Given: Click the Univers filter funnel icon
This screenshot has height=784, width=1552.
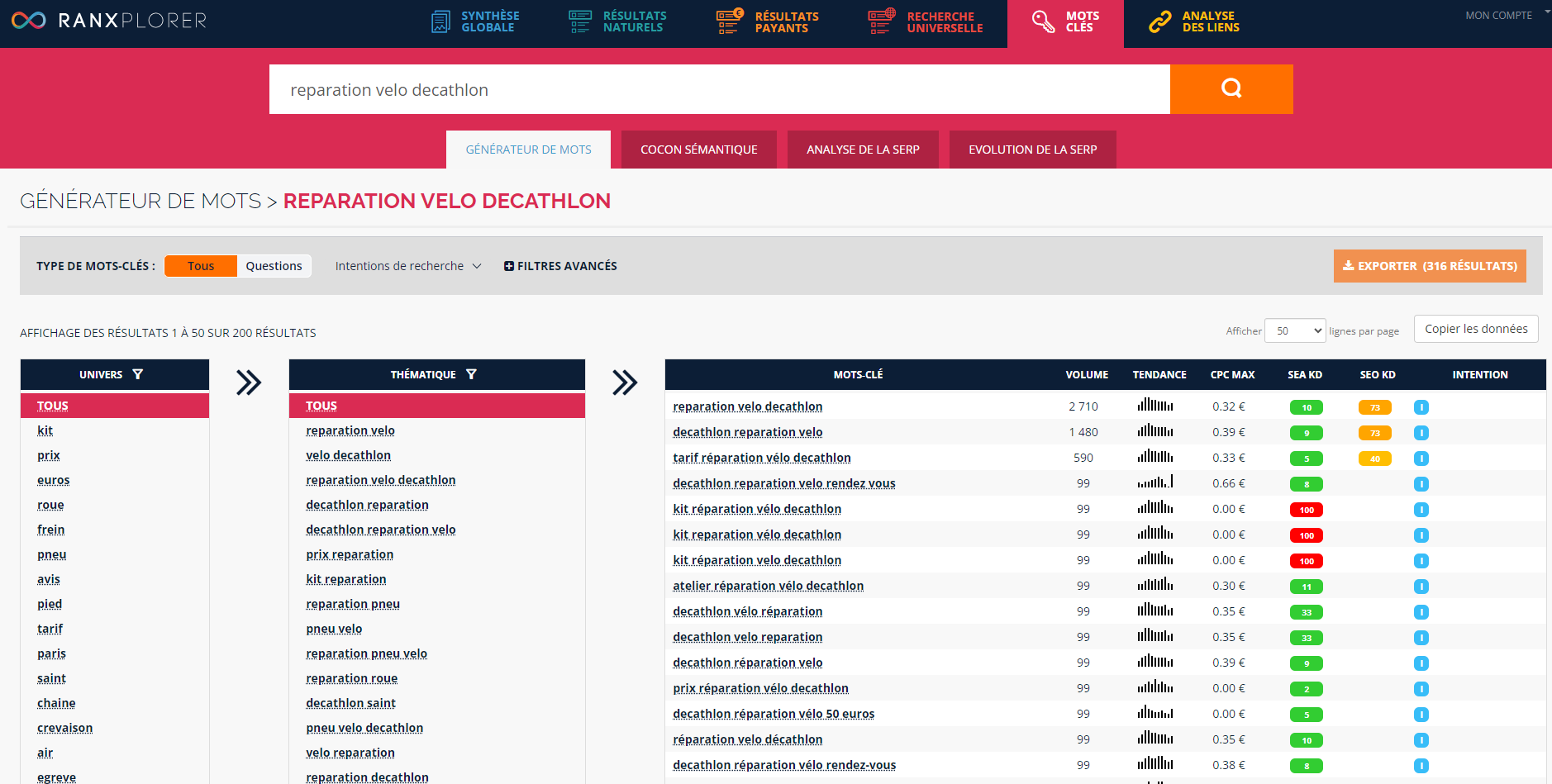Looking at the screenshot, I should [x=138, y=374].
